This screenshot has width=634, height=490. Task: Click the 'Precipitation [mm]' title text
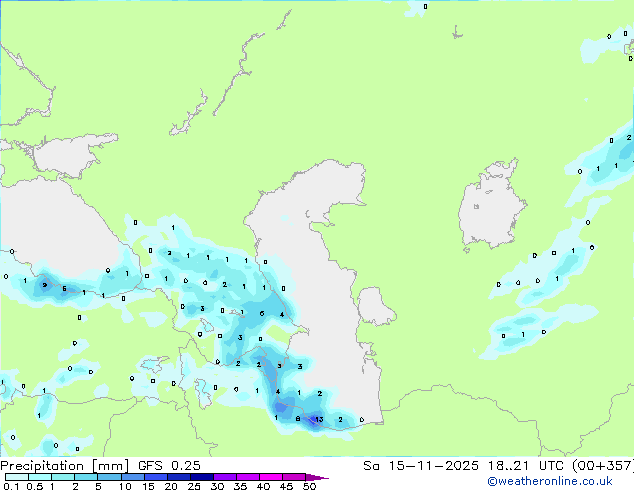(x=65, y=466)
